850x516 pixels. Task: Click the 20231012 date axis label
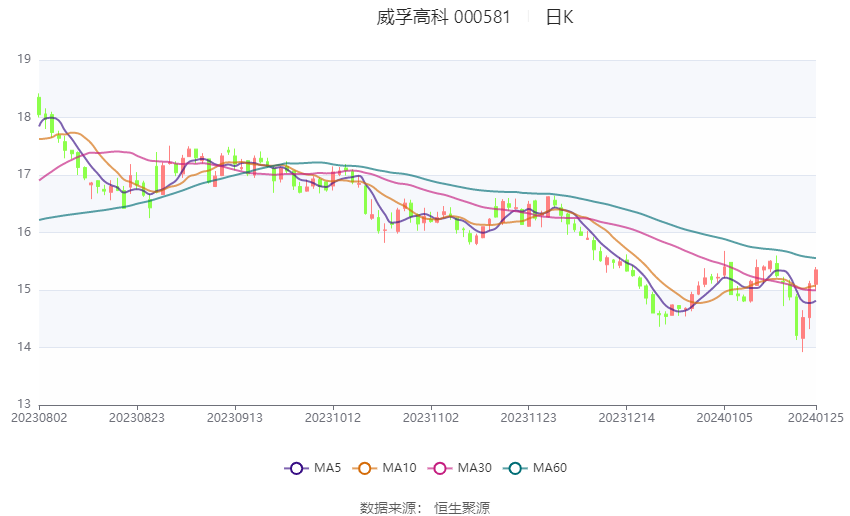coord(333,418)
